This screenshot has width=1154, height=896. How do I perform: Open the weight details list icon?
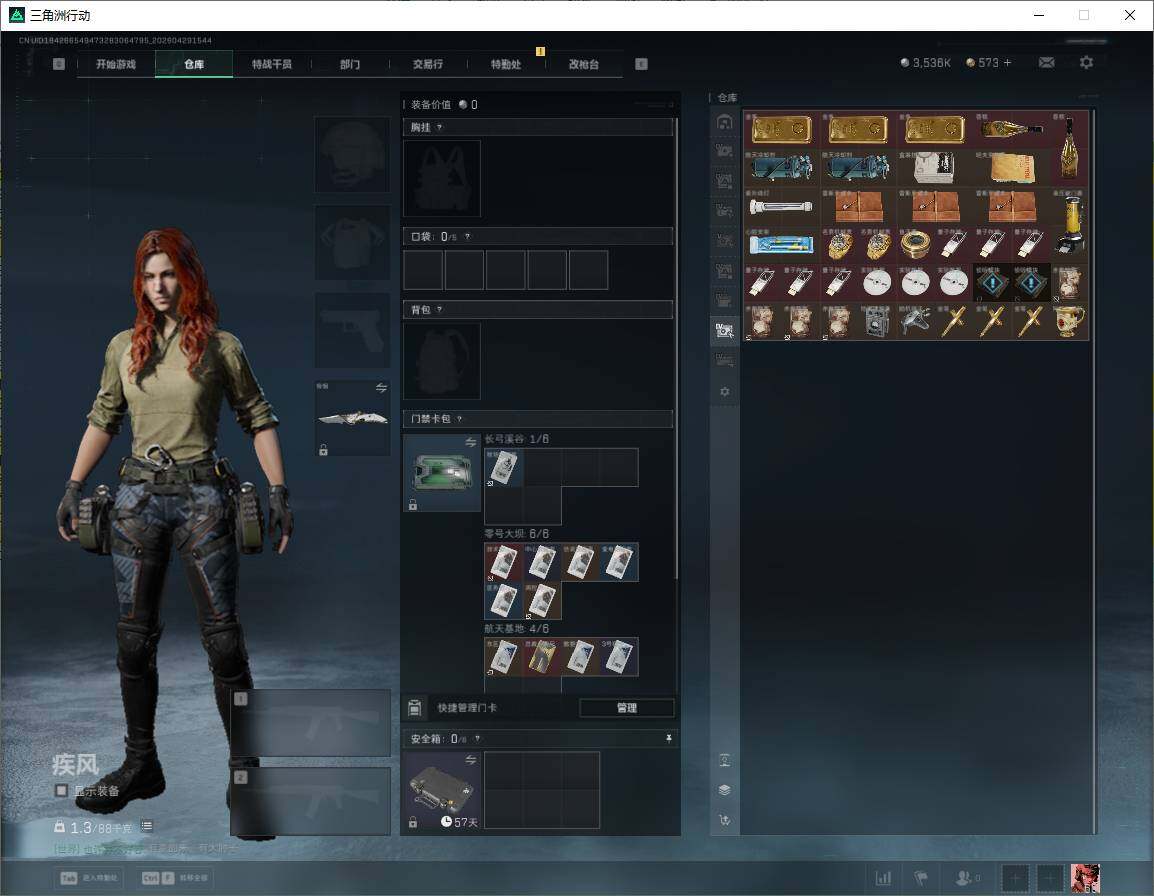coord(146,827)
